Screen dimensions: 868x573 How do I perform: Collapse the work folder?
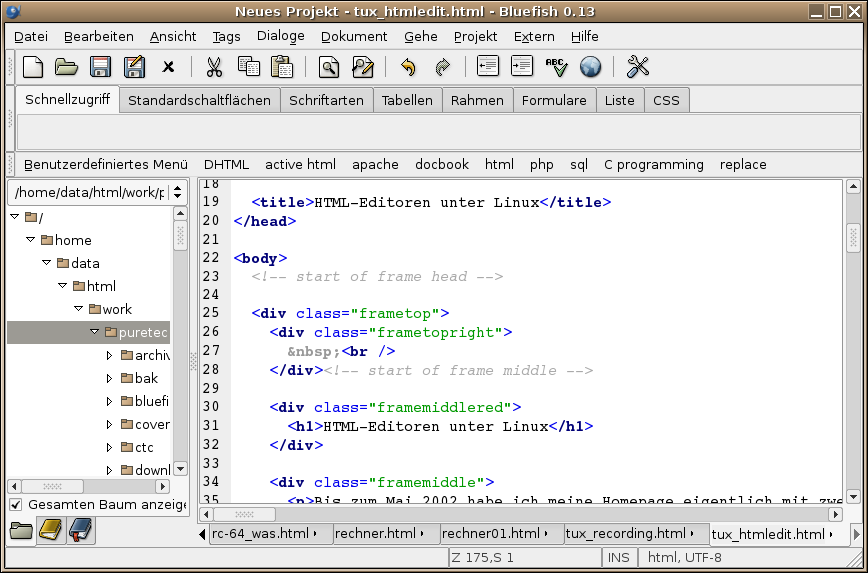pos(79,309)
